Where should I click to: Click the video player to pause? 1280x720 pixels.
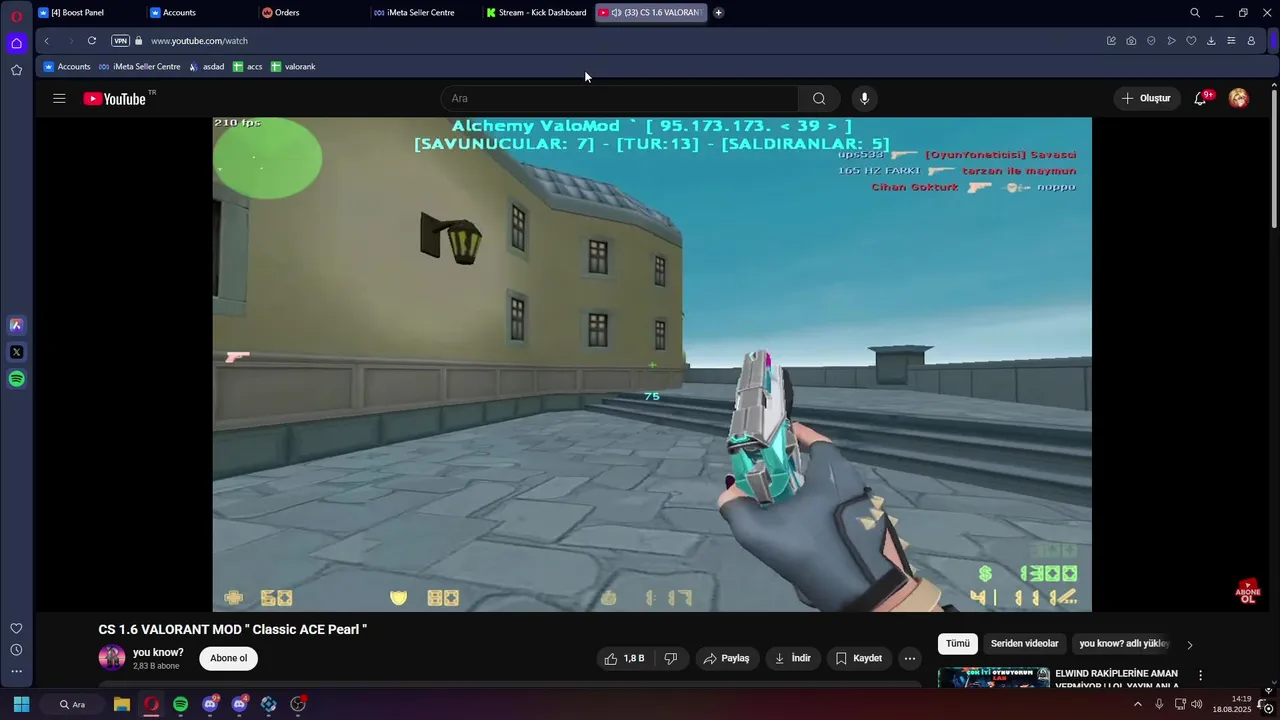pos(652,364)
